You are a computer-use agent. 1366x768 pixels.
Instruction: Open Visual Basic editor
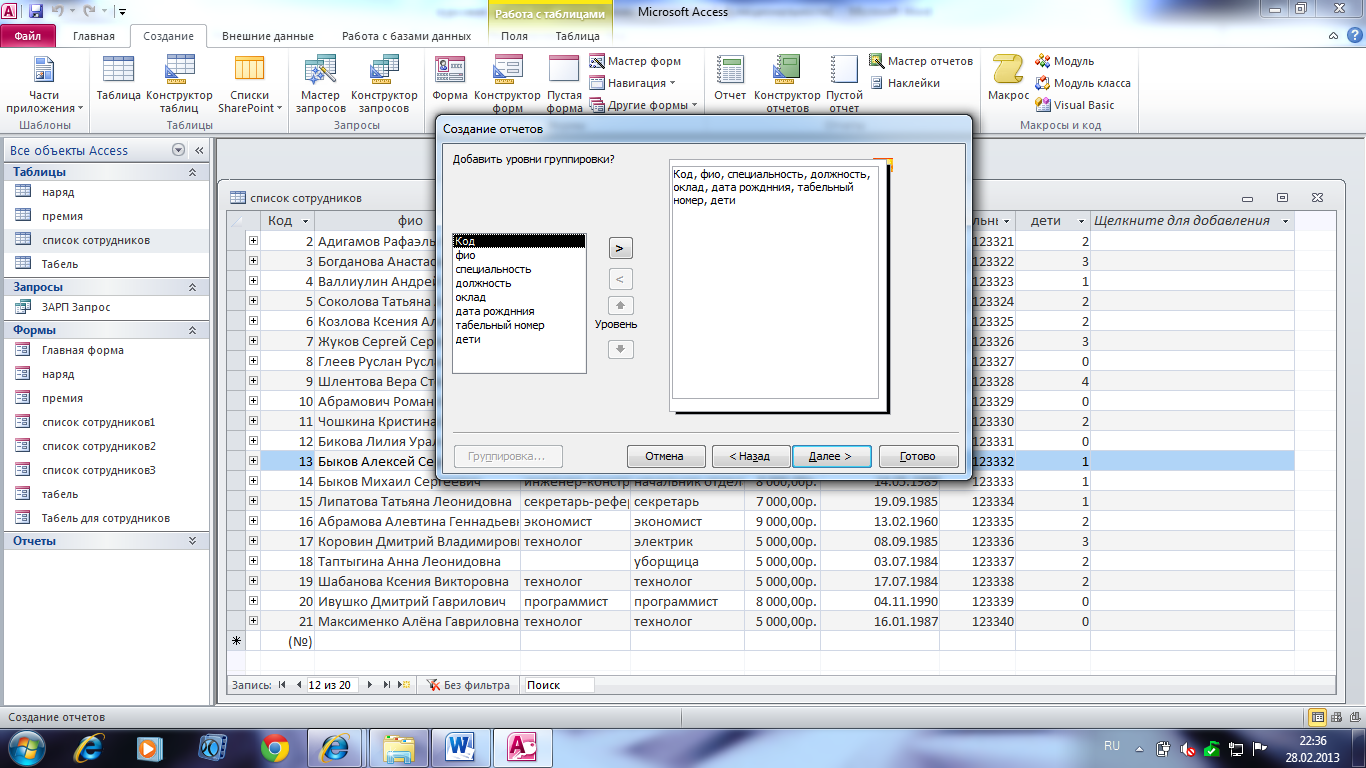click(x=1075, y=105)
